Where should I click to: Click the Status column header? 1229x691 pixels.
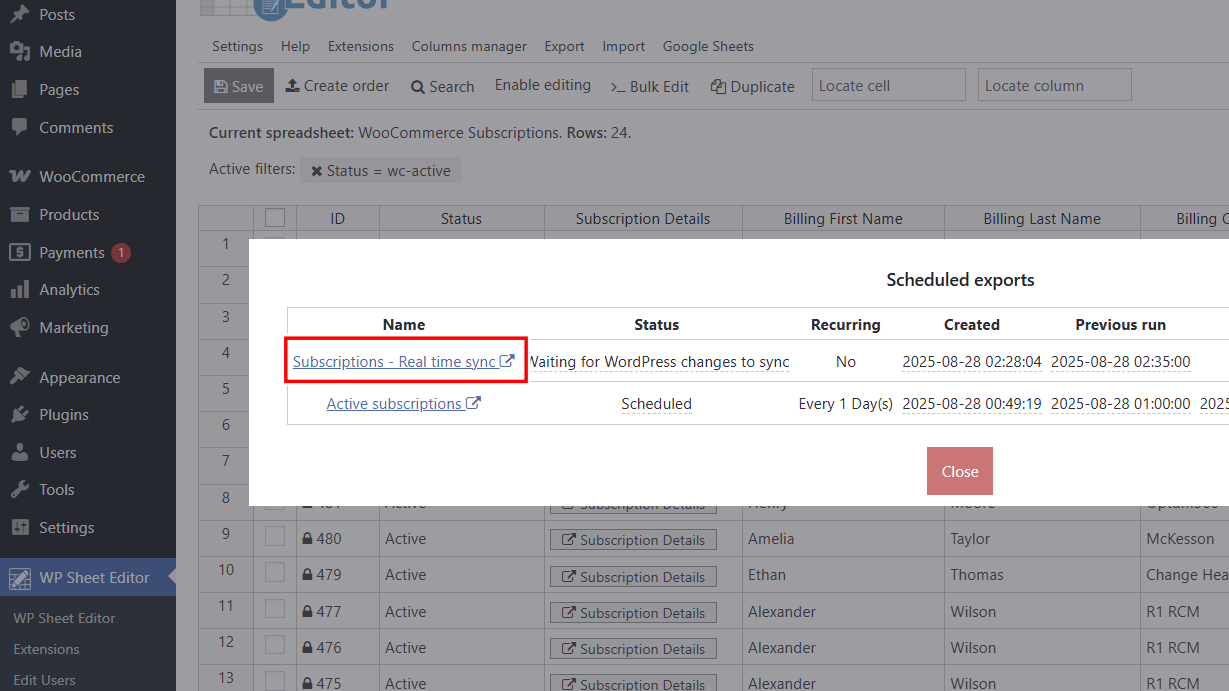(x=461, y=219)
